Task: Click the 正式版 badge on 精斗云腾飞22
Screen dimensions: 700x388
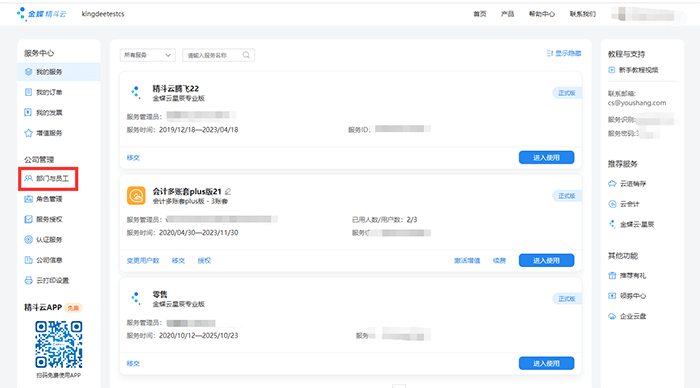Action: pyautogui.click(x=567, y=93)
